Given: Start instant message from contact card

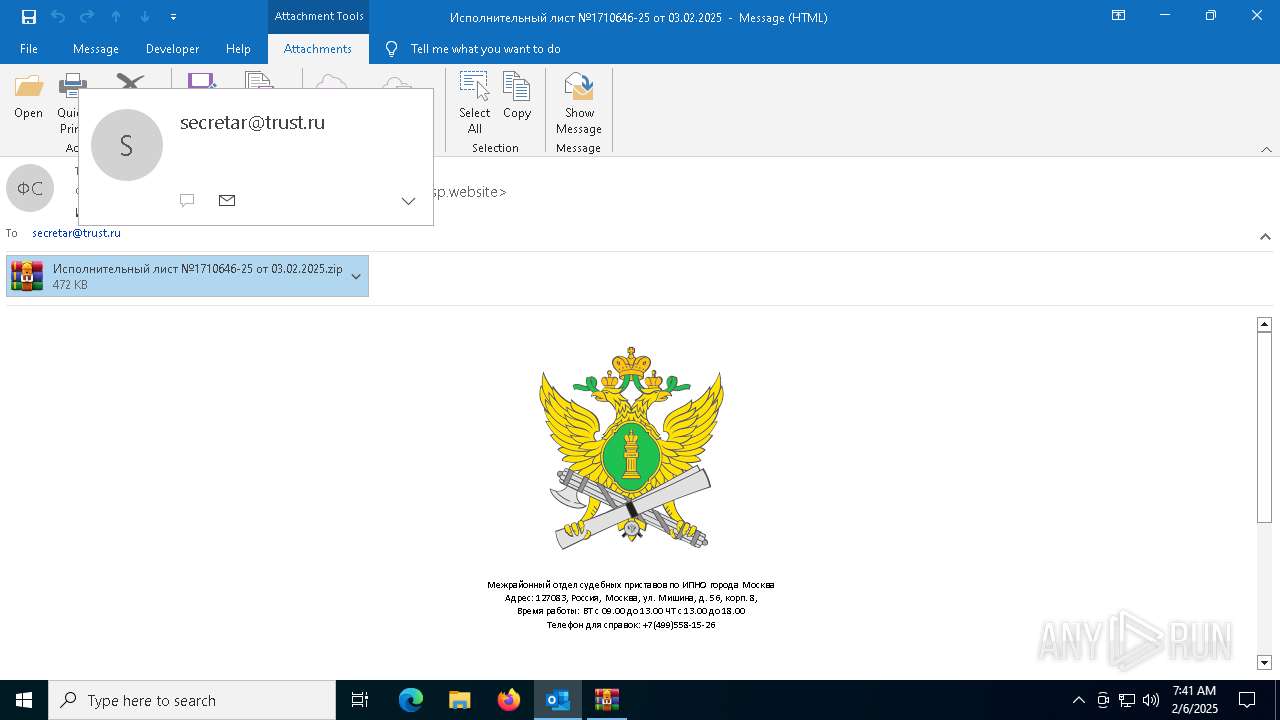Looking at the screenshot, I should coord(187,200).
